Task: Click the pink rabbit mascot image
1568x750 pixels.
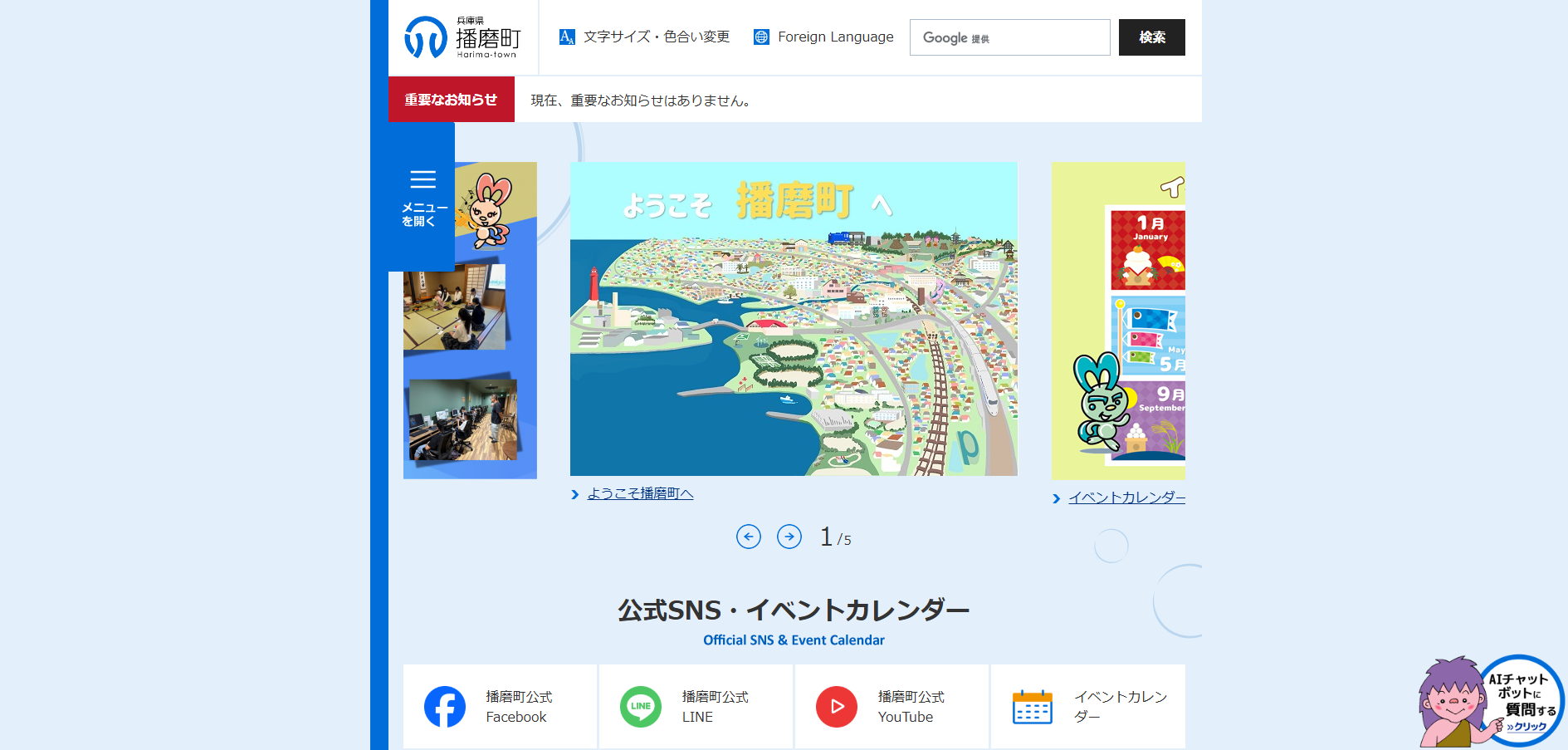Action: [x=486, y=211]
